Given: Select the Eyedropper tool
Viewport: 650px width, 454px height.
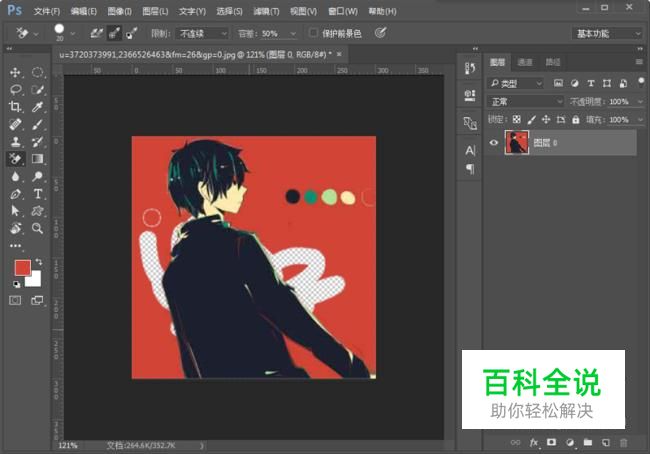Looking at the screenshot, I should click(38, 107).
